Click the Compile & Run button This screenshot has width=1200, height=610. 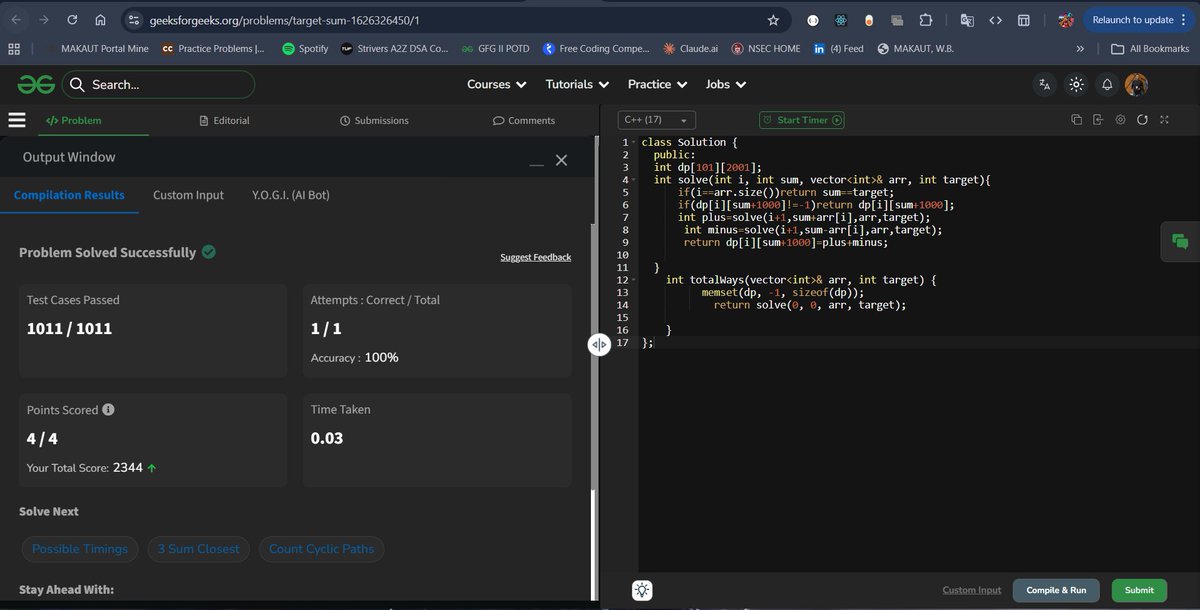(1056, 590)
